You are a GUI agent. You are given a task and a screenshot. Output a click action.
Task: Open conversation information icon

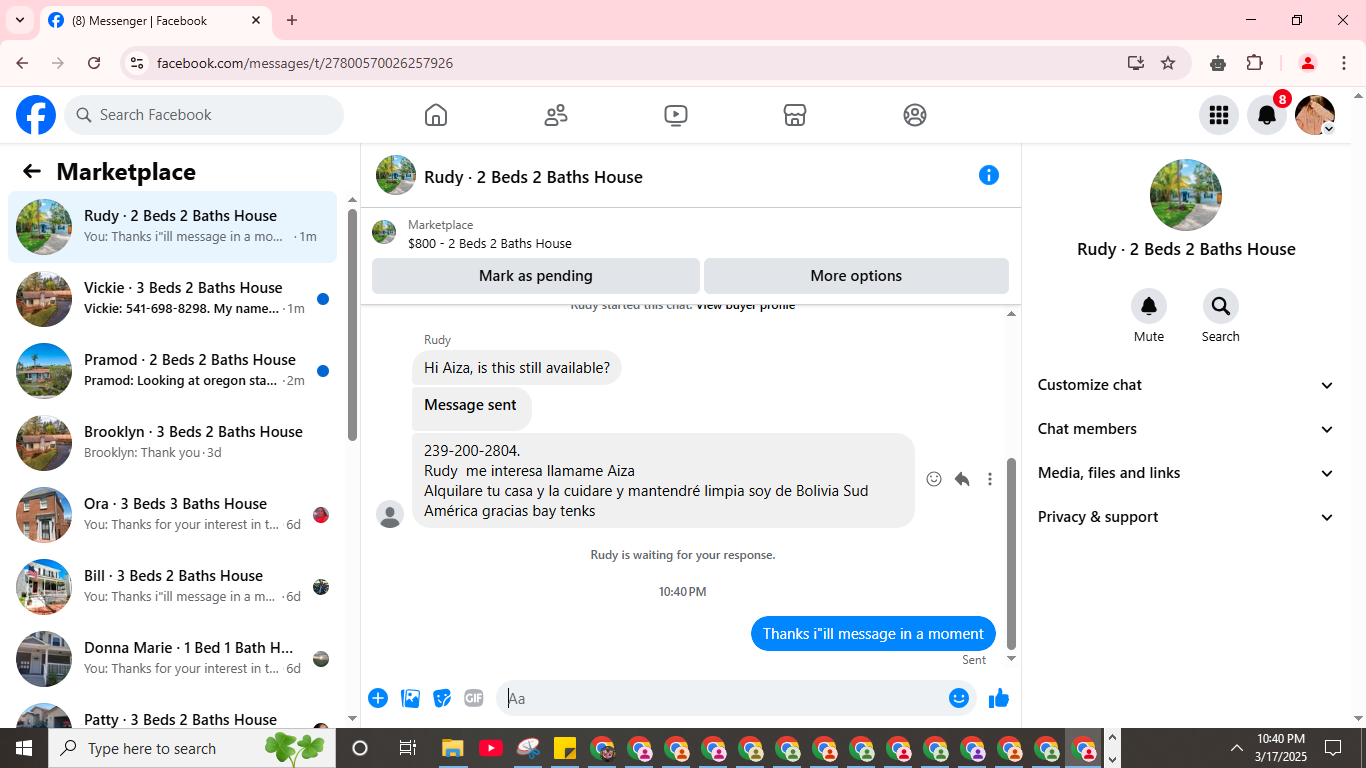[x=989, y=175]
